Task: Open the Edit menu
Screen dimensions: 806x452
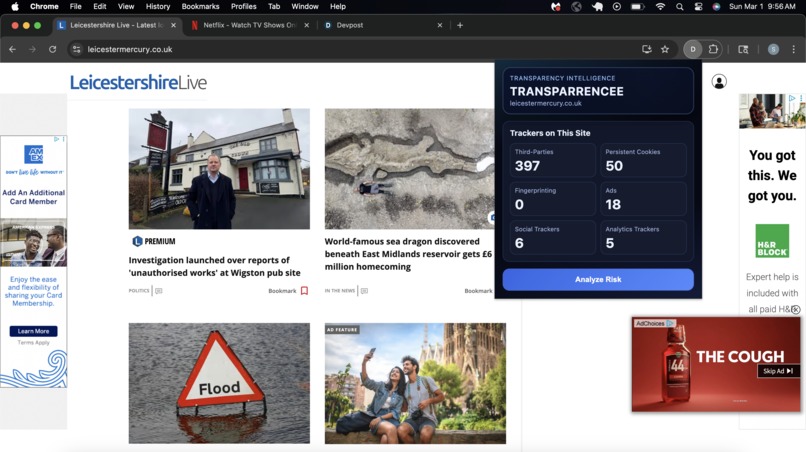Action: pos(100,7)
